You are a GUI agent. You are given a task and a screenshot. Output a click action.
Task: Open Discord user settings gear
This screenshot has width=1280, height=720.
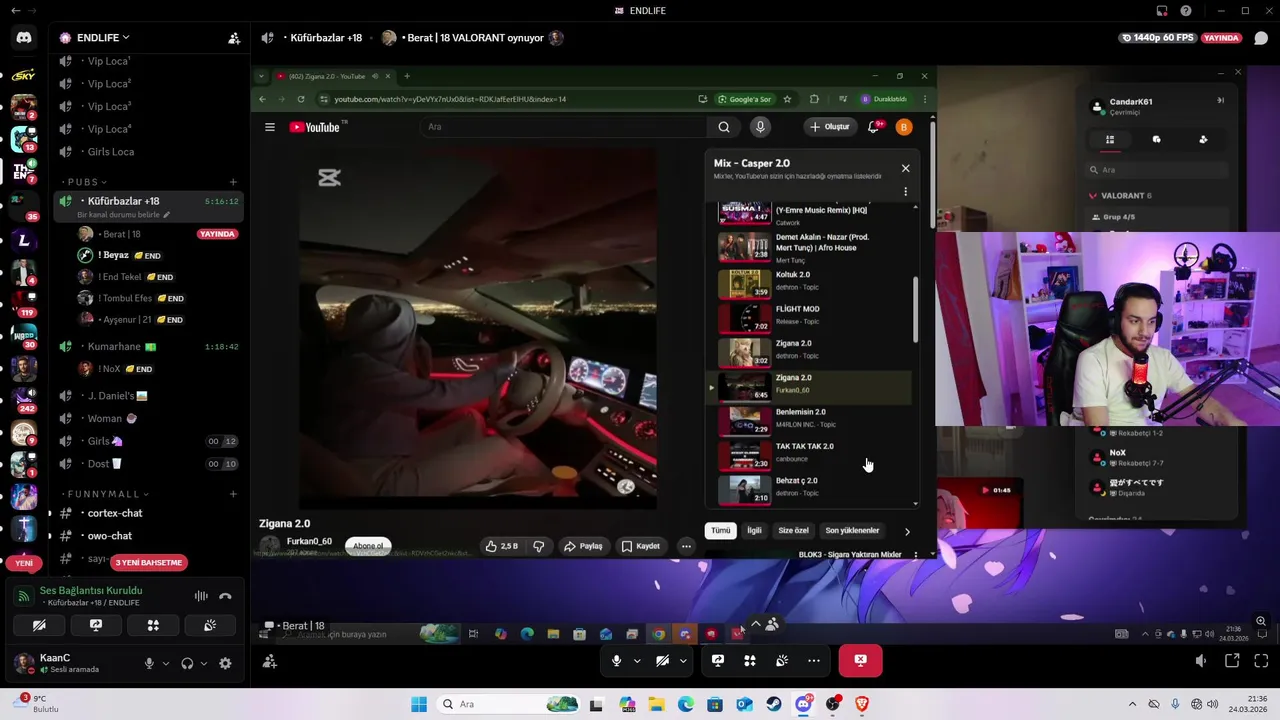[225, 663]
